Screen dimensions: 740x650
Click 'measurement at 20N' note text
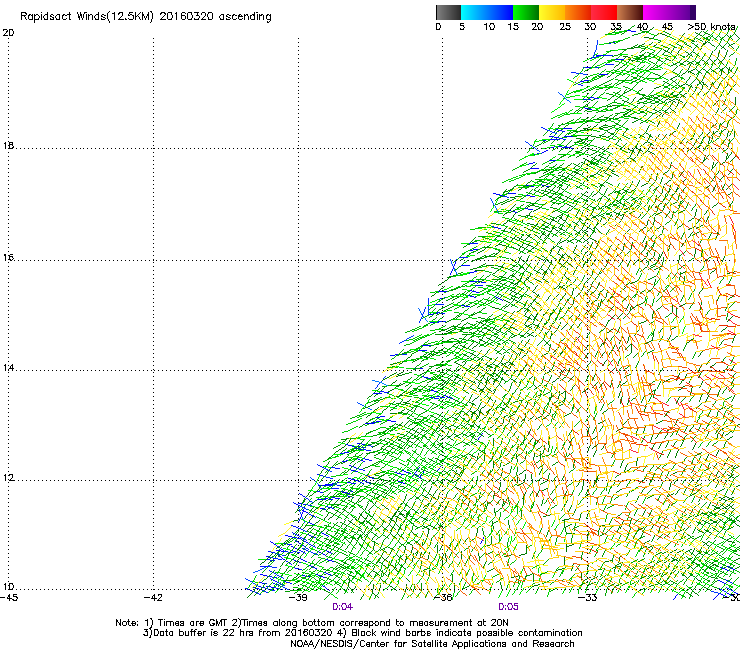pos(459,623)
